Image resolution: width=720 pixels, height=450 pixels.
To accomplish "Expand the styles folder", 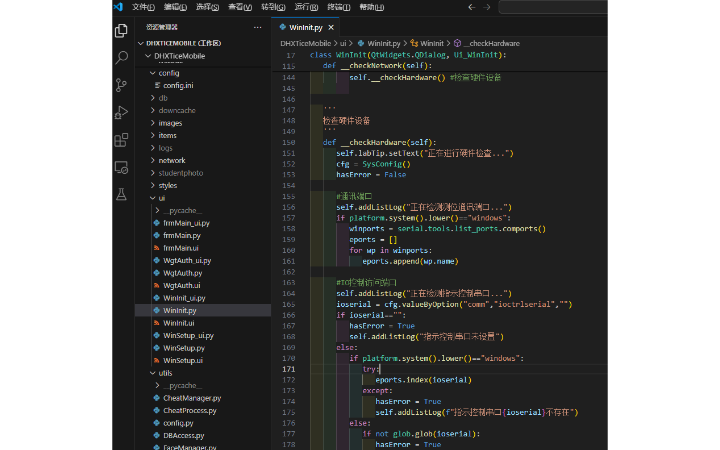I will point(203,186).
